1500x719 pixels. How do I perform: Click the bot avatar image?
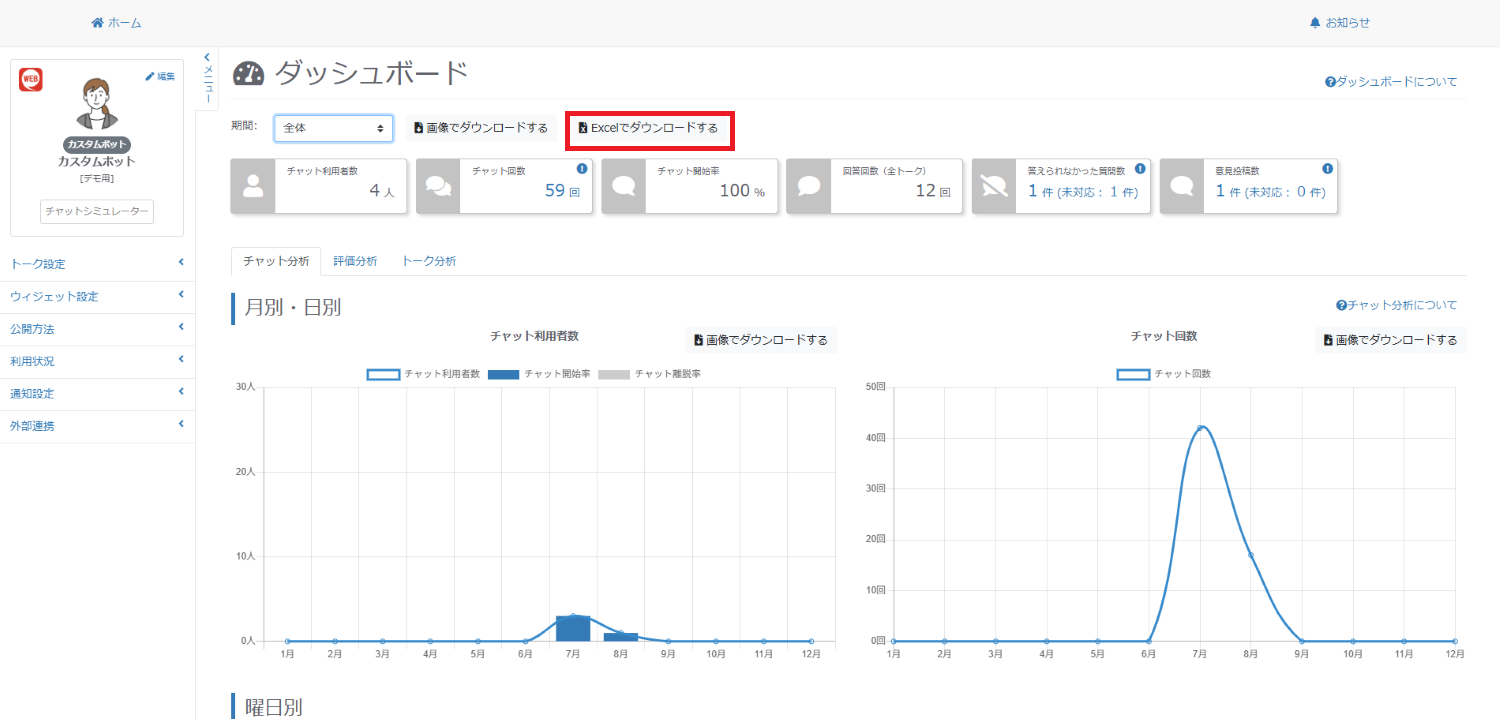click(x=97, y=104)
